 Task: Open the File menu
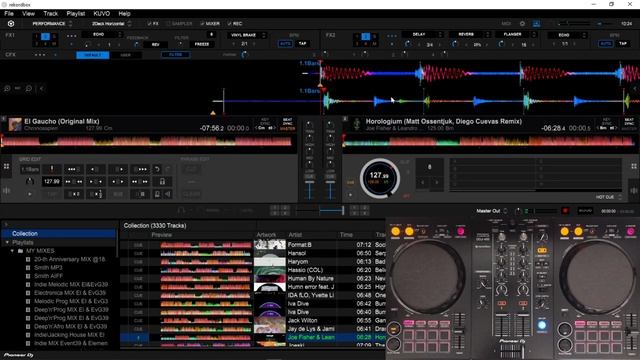pyautogui.click(x=9, y=13)
